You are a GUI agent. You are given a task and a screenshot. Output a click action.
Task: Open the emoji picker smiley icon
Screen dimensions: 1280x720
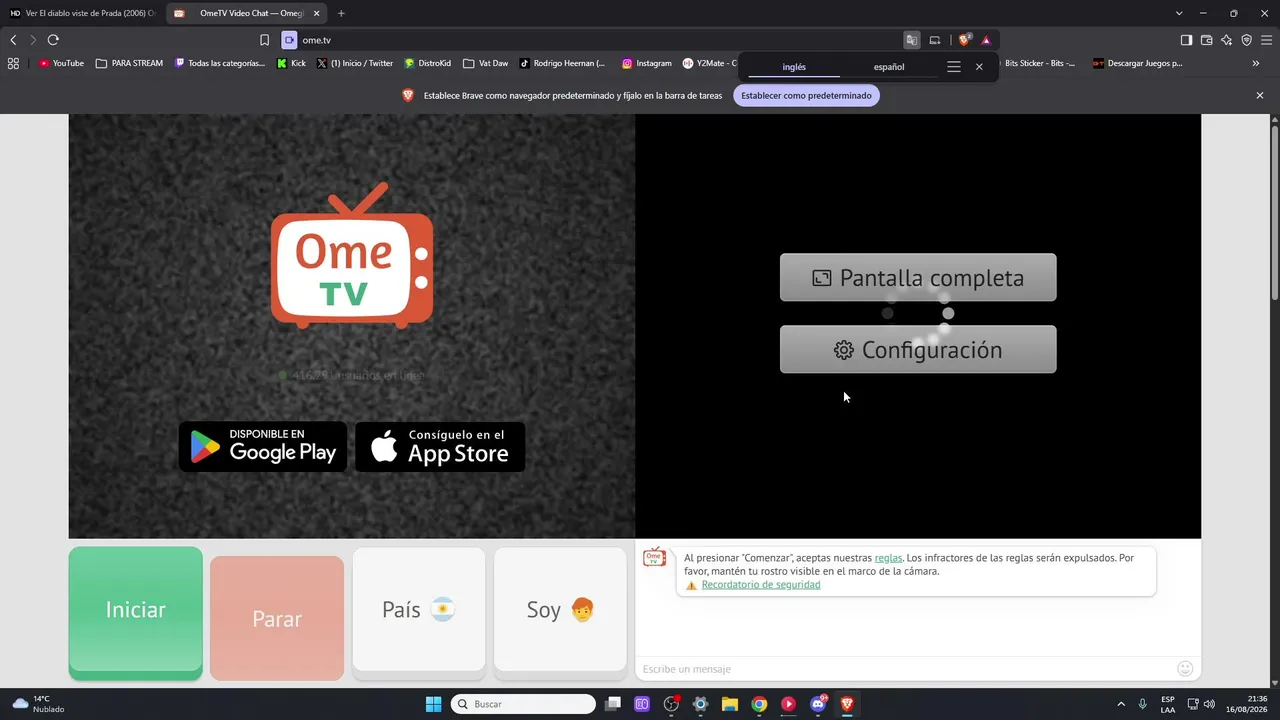tap(1185, 669)
